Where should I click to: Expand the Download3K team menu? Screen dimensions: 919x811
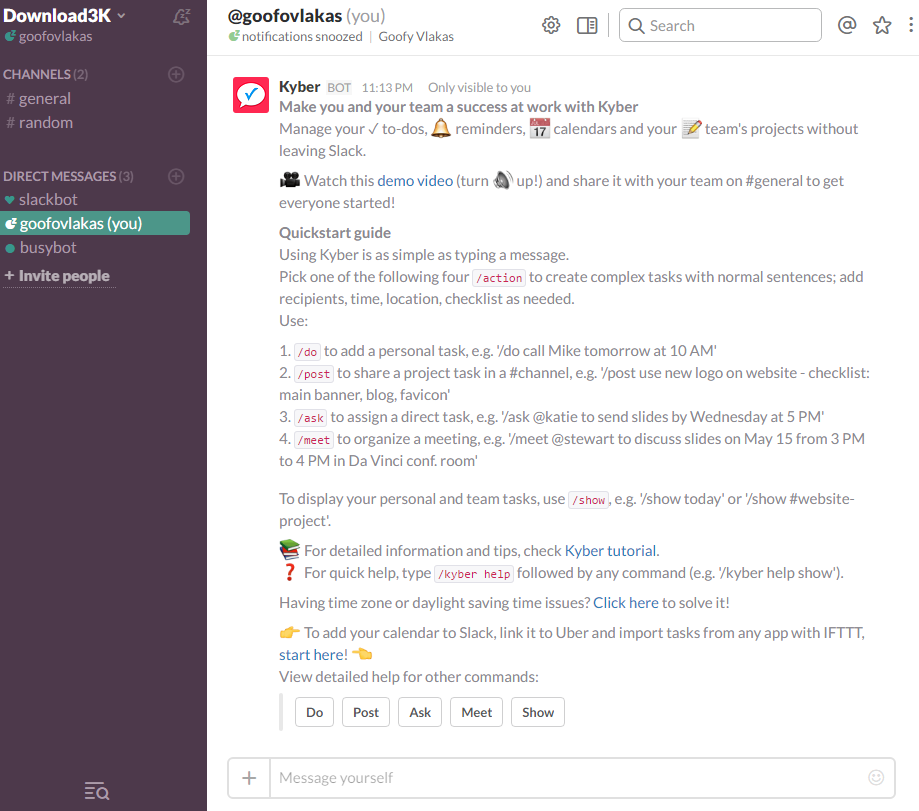pos(64,16)
